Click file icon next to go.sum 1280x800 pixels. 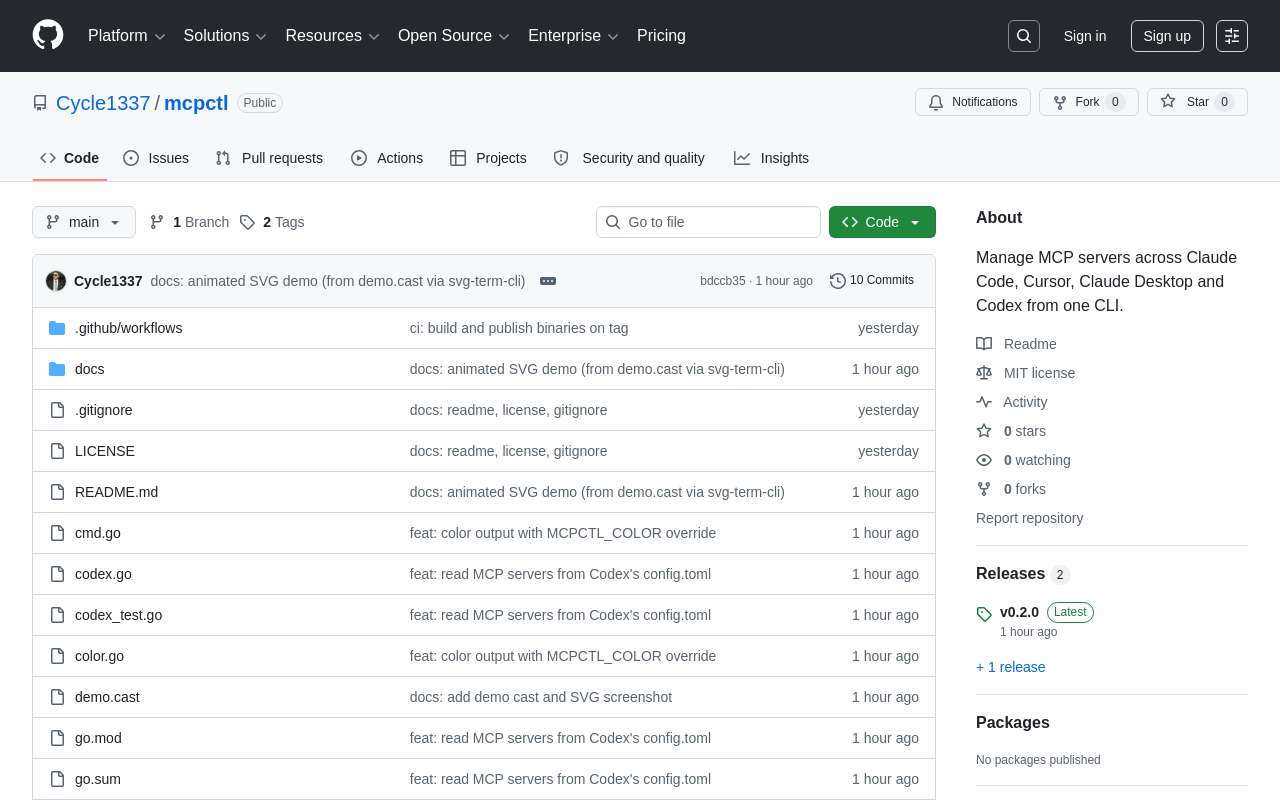pos(57,779)
